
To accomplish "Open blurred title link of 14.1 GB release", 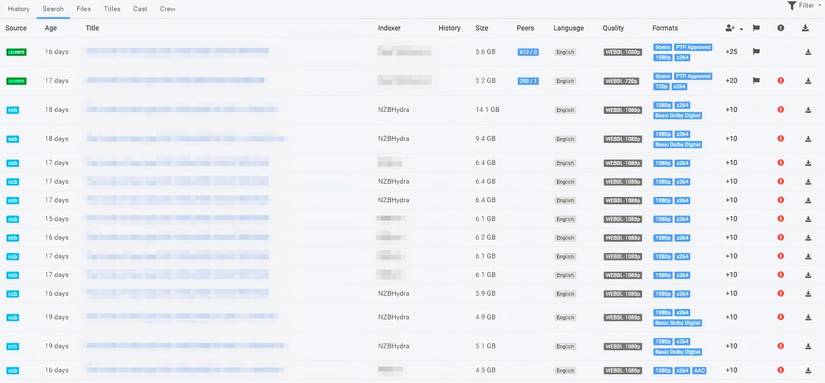I will coord(182,109).
